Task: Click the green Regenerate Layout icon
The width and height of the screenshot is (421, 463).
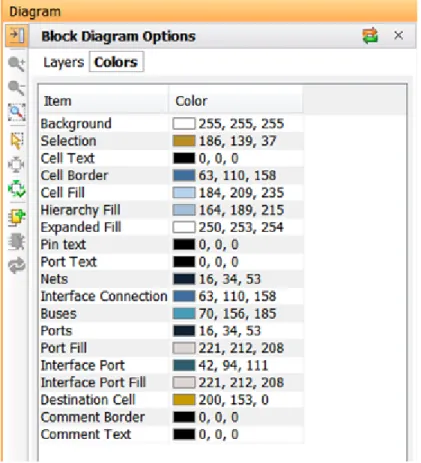Action: 16,189
